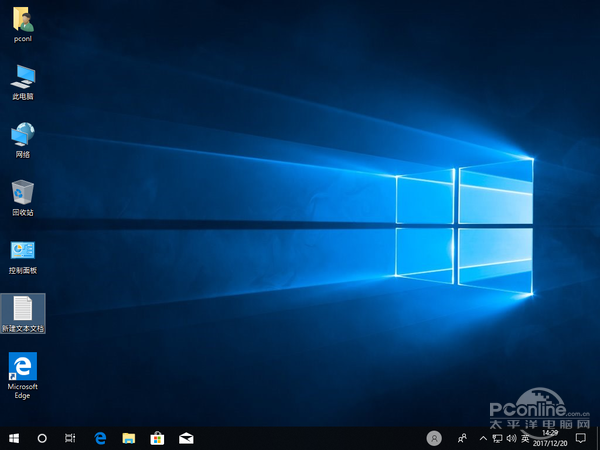Show hidden tray icons chevron
Image resolution: width=600 pixels, height=450 pixels.
point(483,439)
